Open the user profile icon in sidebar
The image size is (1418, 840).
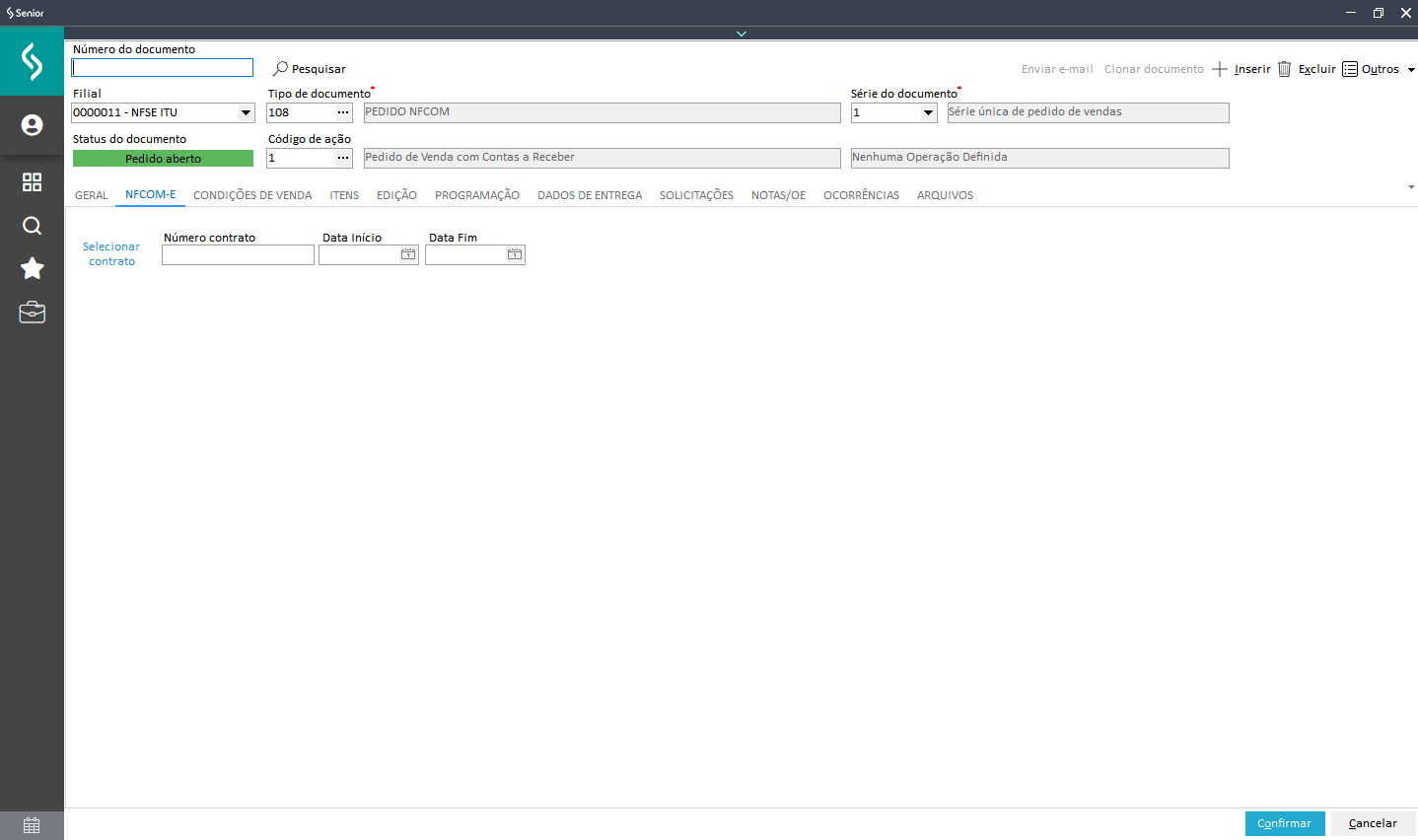tap(32, 125)
